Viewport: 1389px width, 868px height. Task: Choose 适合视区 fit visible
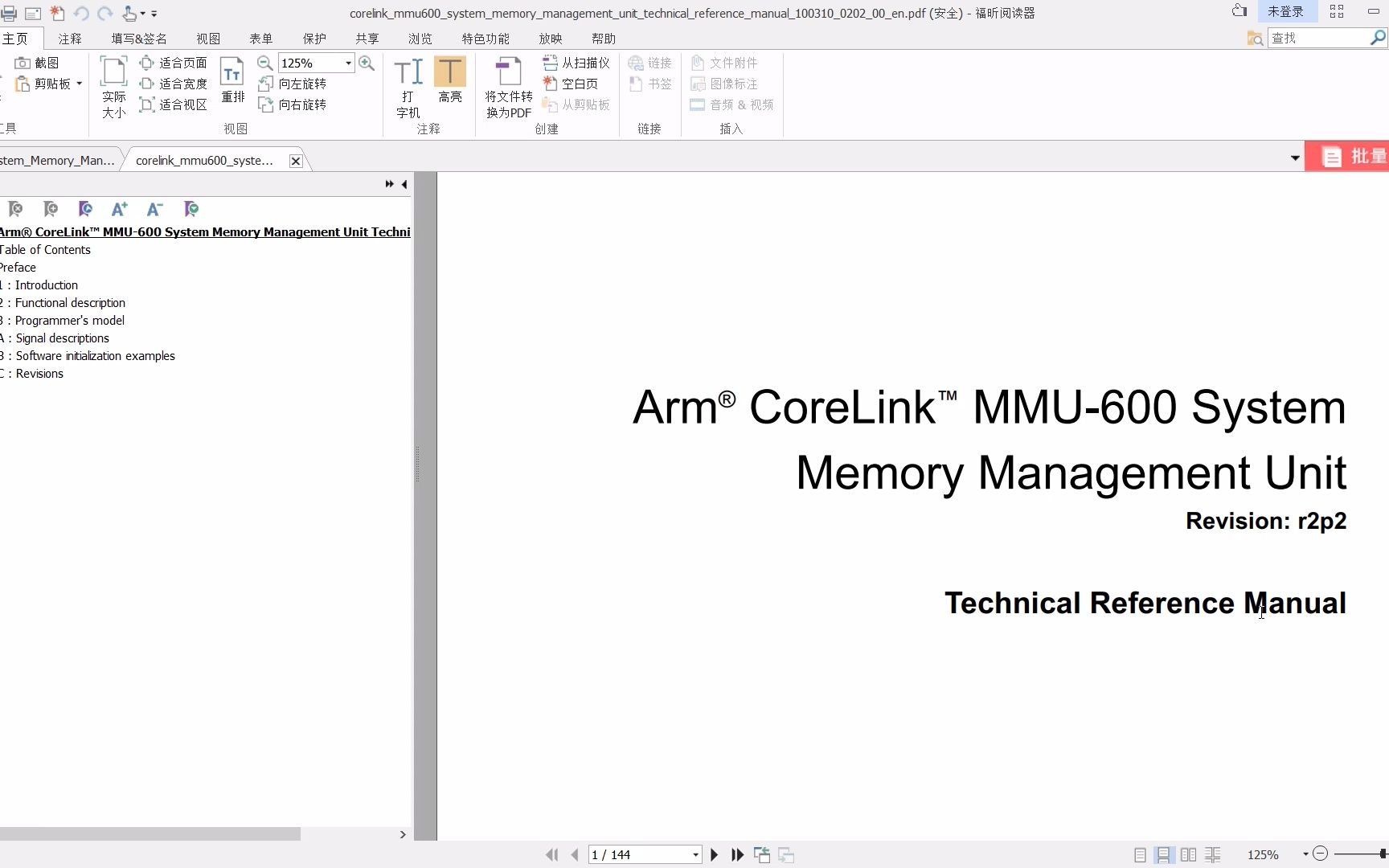pos(174,104)
